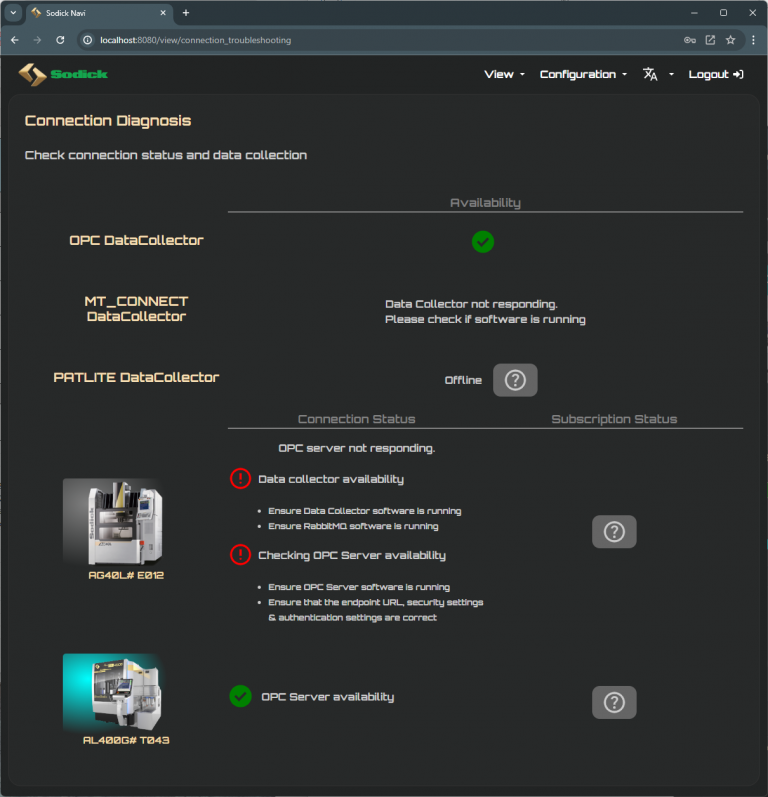Click the Connection Diagnosis heading
768x797 pixels.
click(108, 120)
